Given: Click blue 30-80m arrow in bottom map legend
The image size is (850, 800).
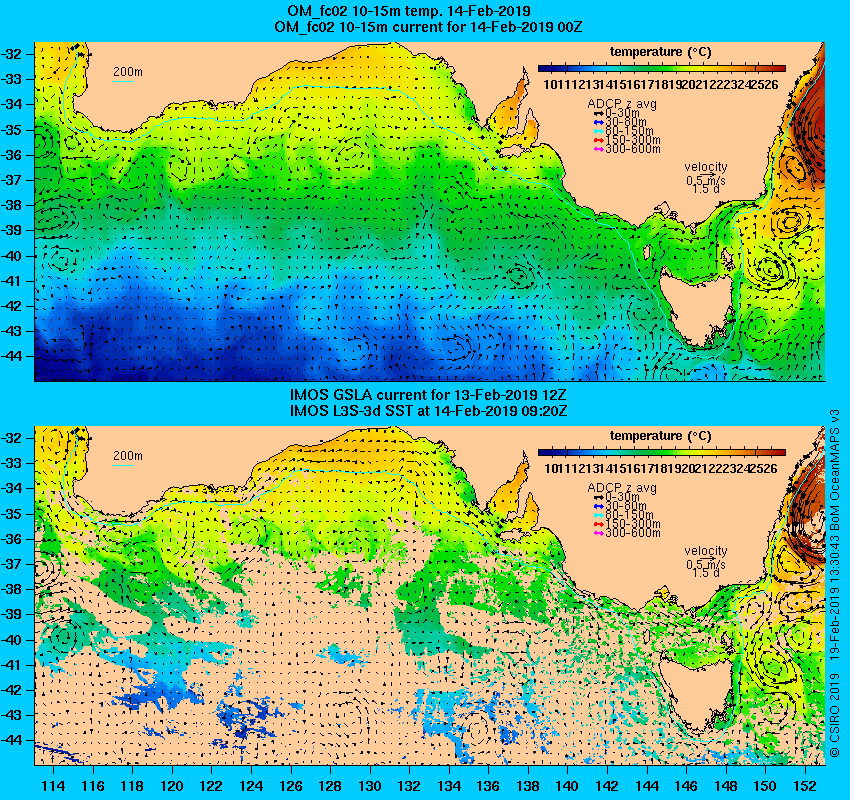Looking at the screenshot, I should click(x=598, y=506).
